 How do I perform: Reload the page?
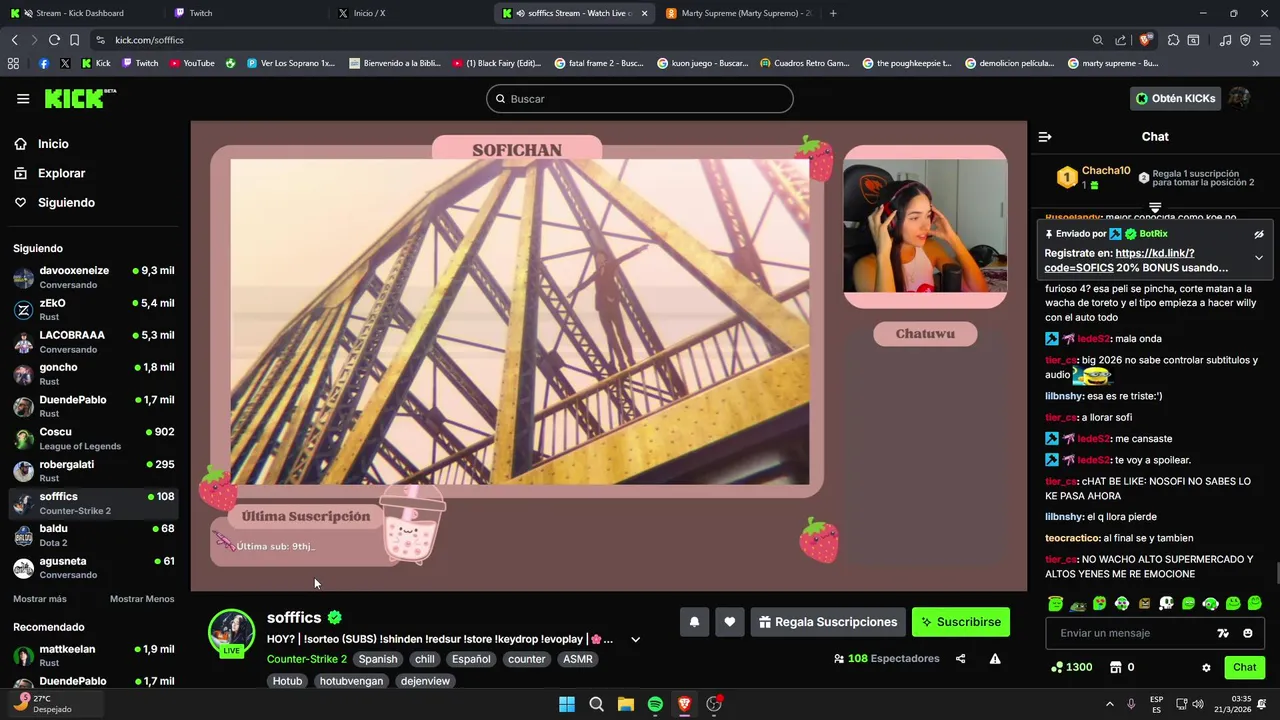pos(54,40)
